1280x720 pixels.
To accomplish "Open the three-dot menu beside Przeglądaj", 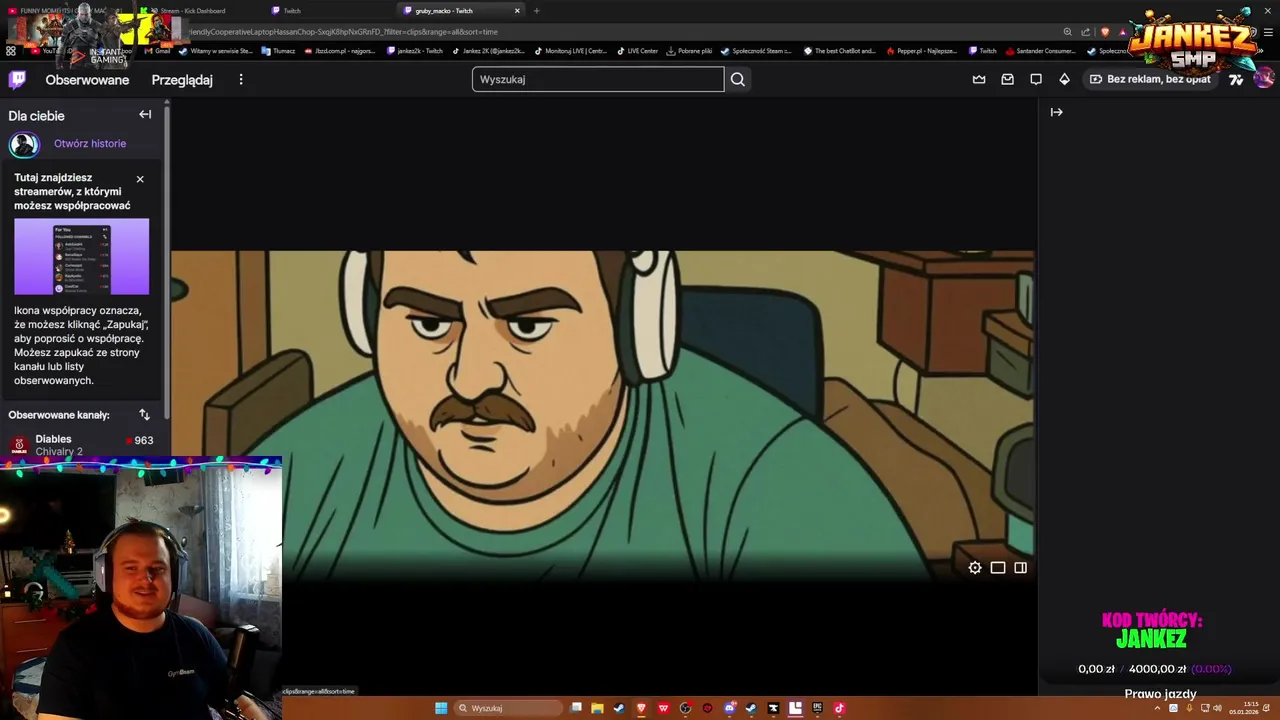I will click(x=240, y=79).
